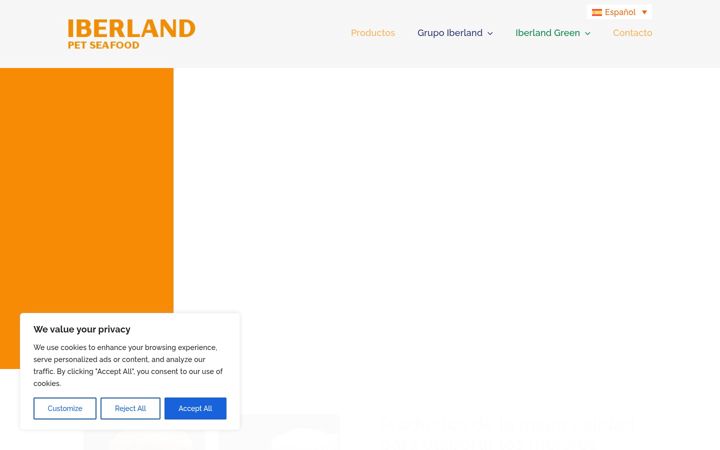Accept all cookies
Viewport: 720px width, 450px height.
(x=195, y=408)
